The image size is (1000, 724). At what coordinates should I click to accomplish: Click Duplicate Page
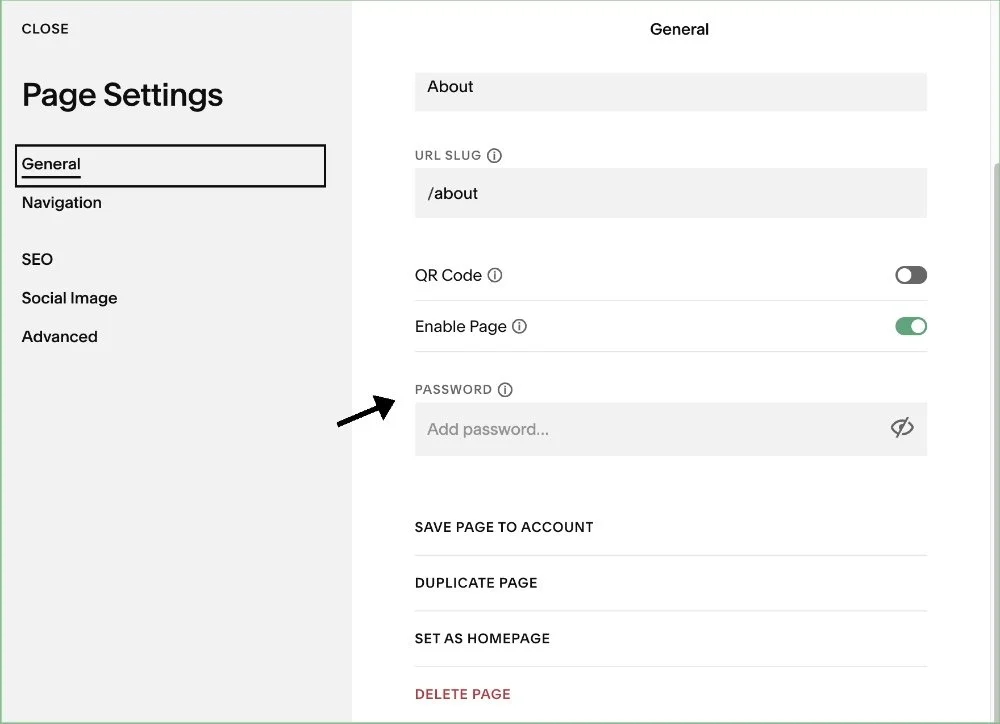(476, 583)
